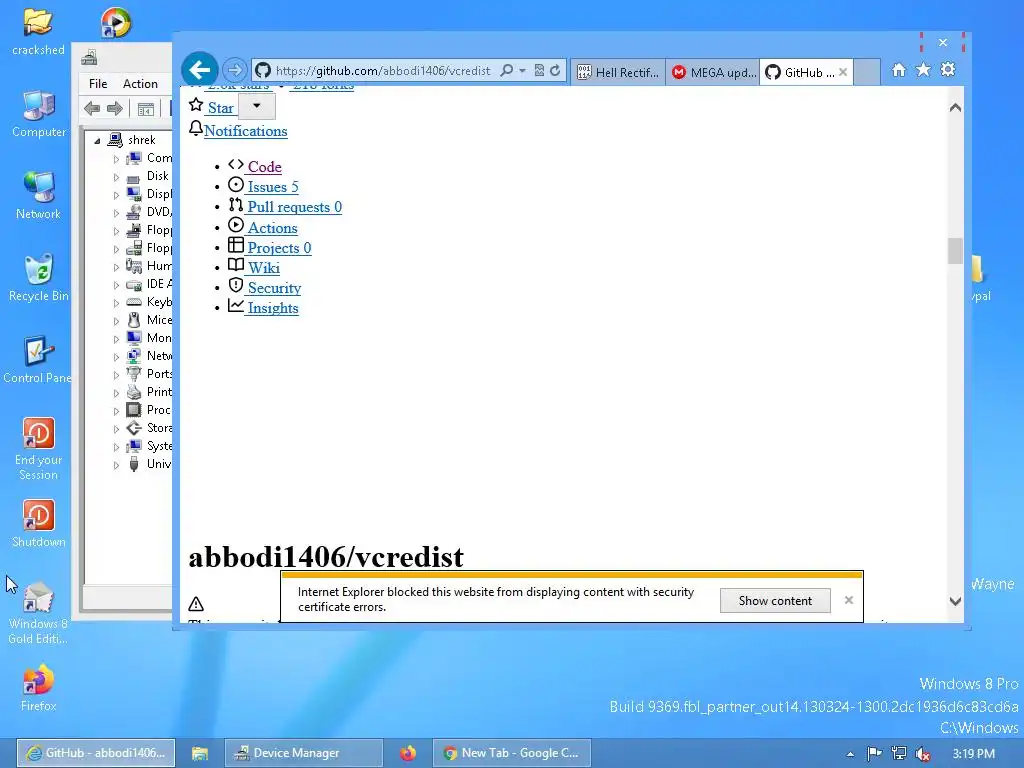Select the Firefox desktop icon

point(39,688)
